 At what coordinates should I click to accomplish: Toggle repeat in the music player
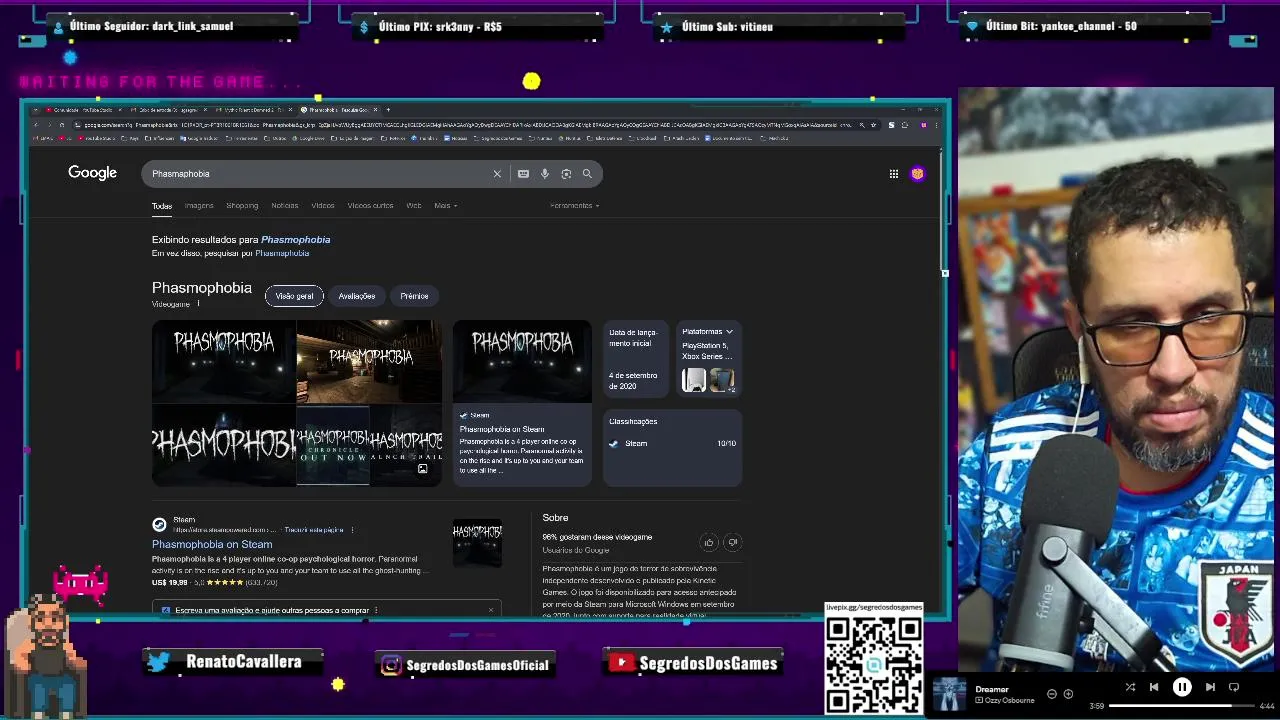pyautogui.click(x=1234, y=687)
